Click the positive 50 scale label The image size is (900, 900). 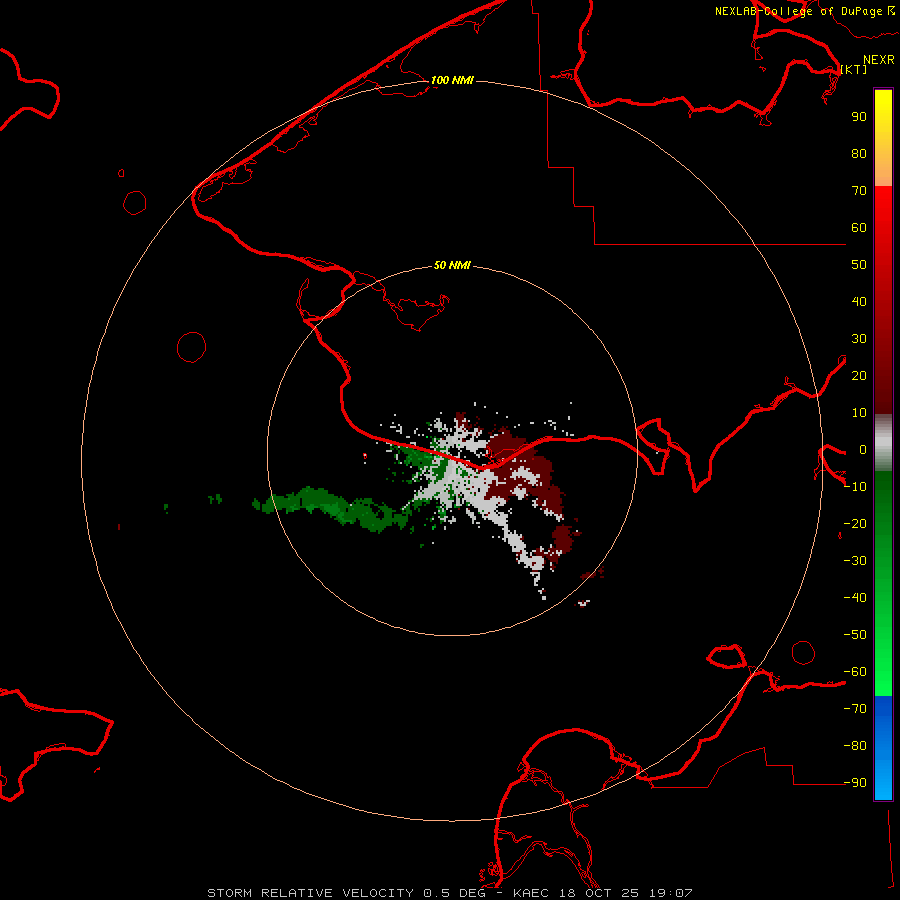click(x=859, y=265)
